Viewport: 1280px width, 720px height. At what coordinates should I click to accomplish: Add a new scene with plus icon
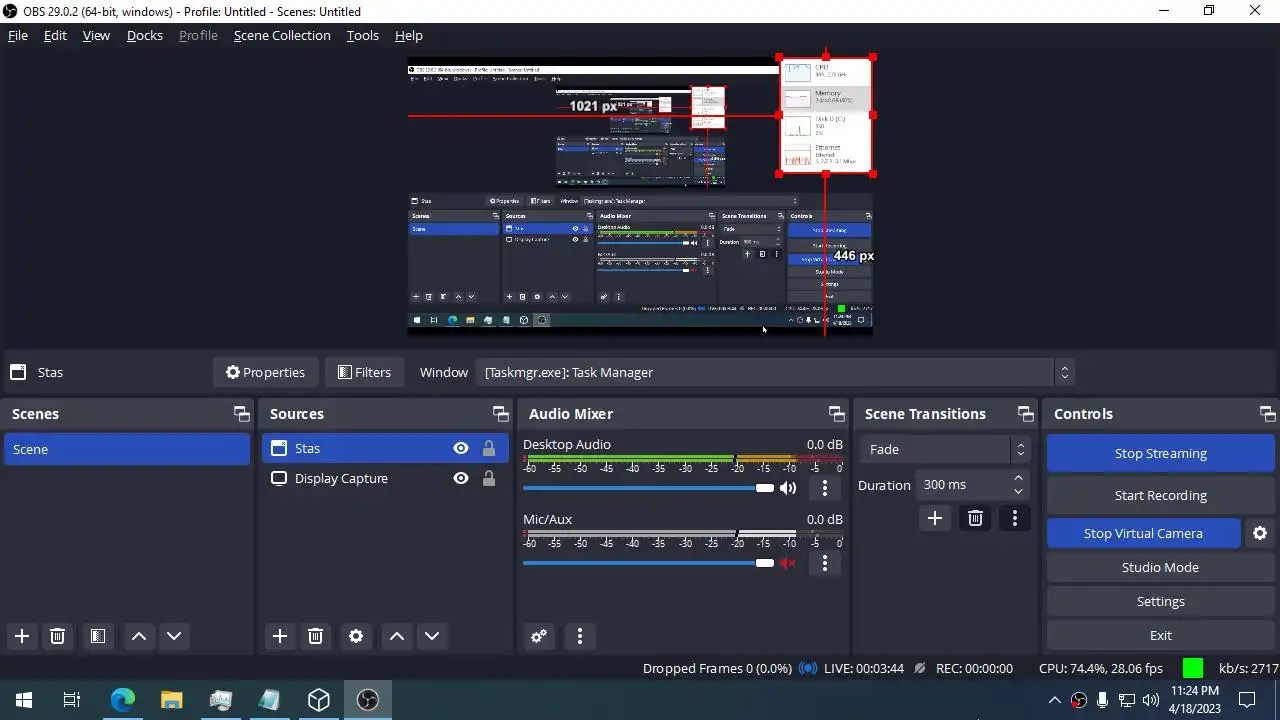click(22, 636)
